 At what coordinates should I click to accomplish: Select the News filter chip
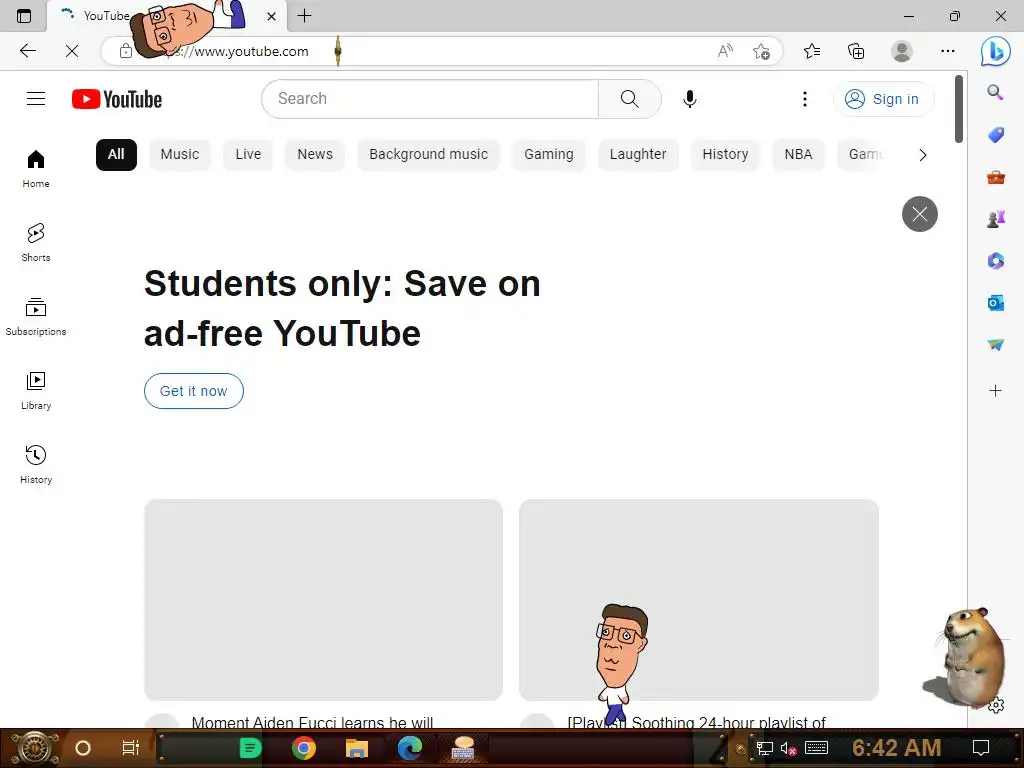click(315, 155)
